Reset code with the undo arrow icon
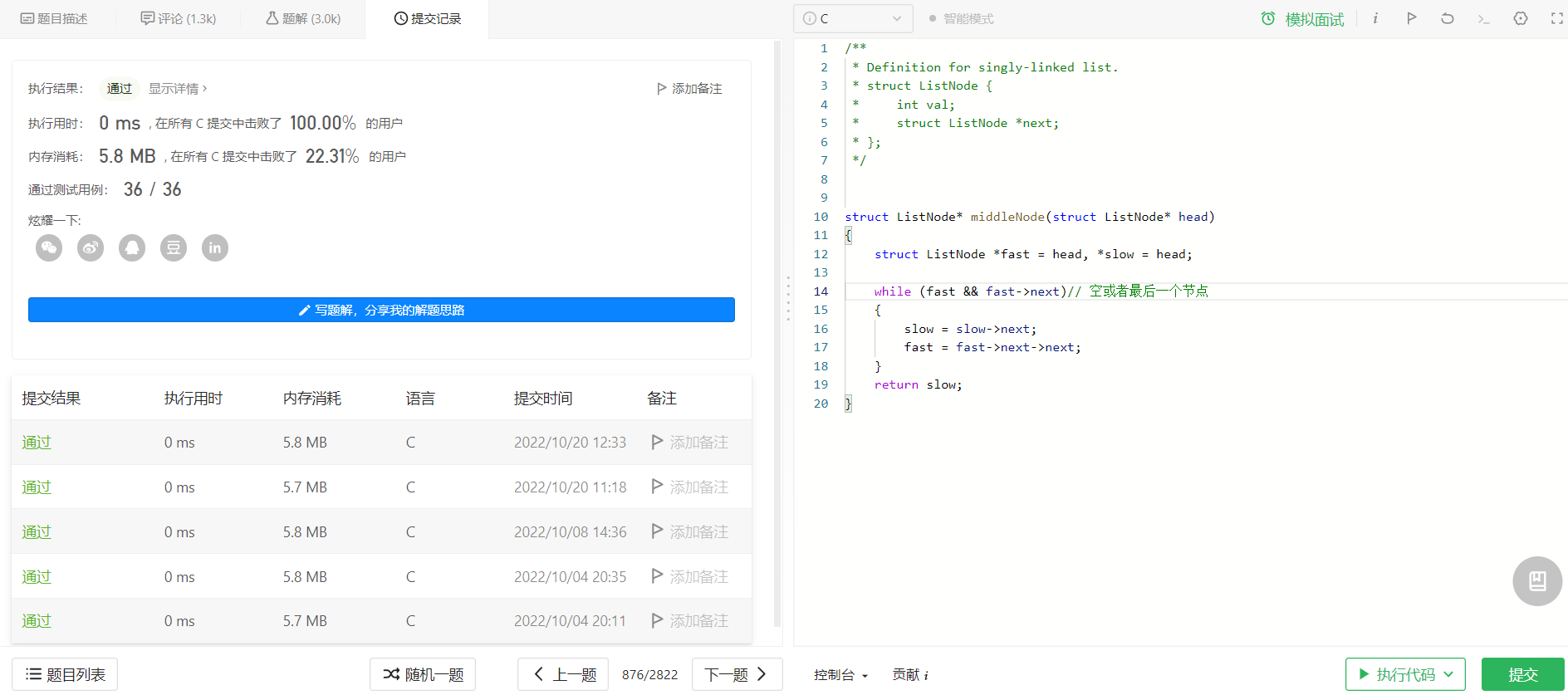Image resolution: width=1568 pixels, height=695 pixels. coord(1448,18)
